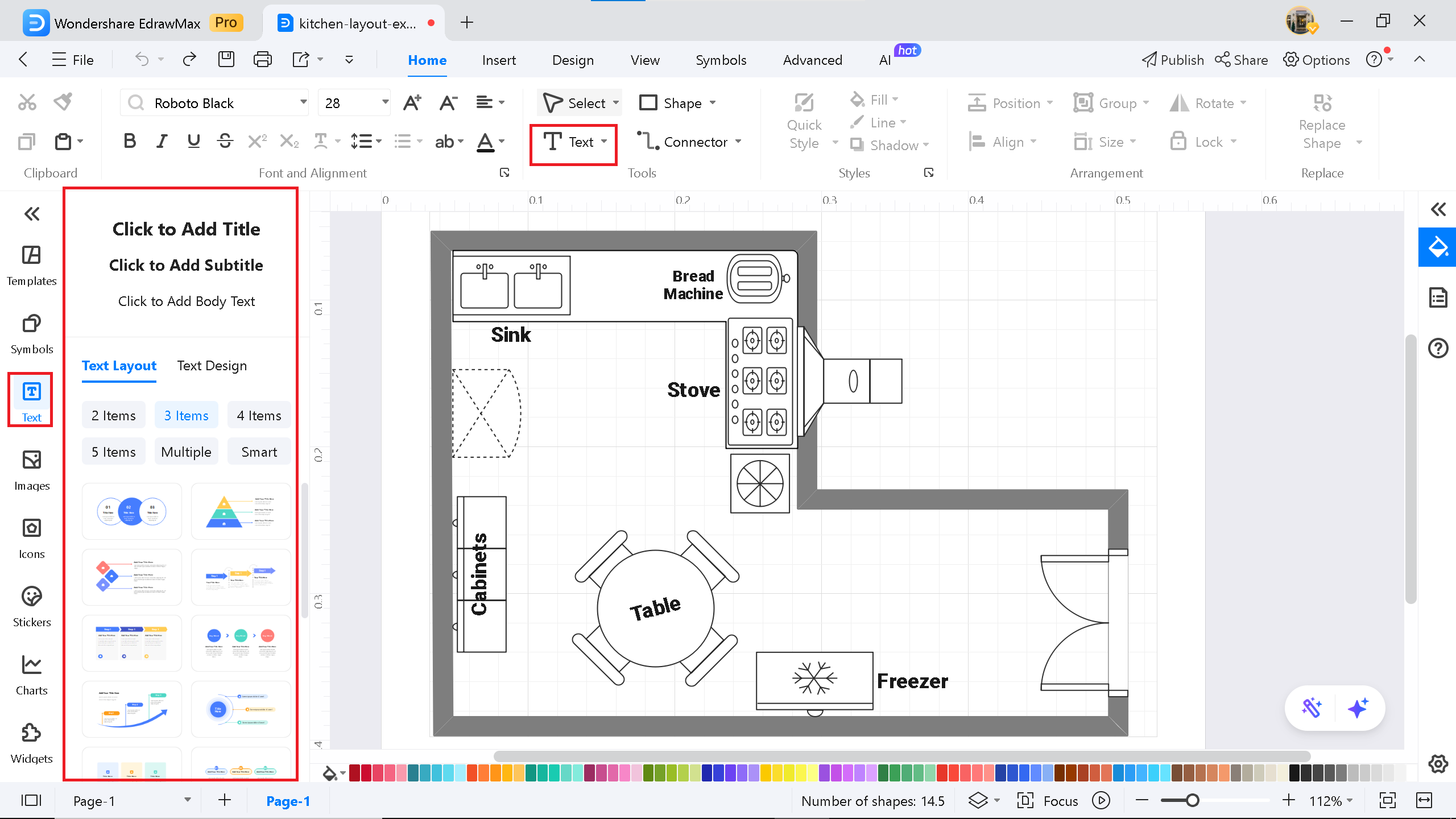Open the Layers icon in status bar

tap(978, 801)
